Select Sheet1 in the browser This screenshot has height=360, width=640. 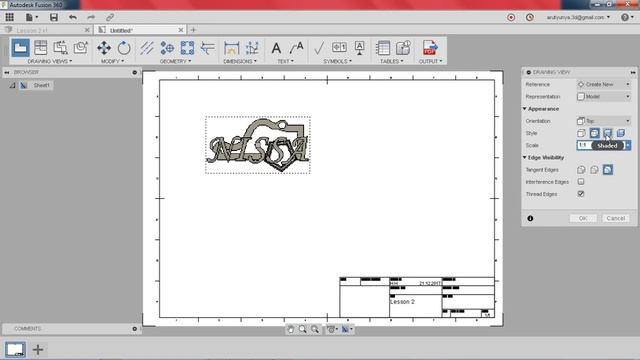(x=41, y=85)
